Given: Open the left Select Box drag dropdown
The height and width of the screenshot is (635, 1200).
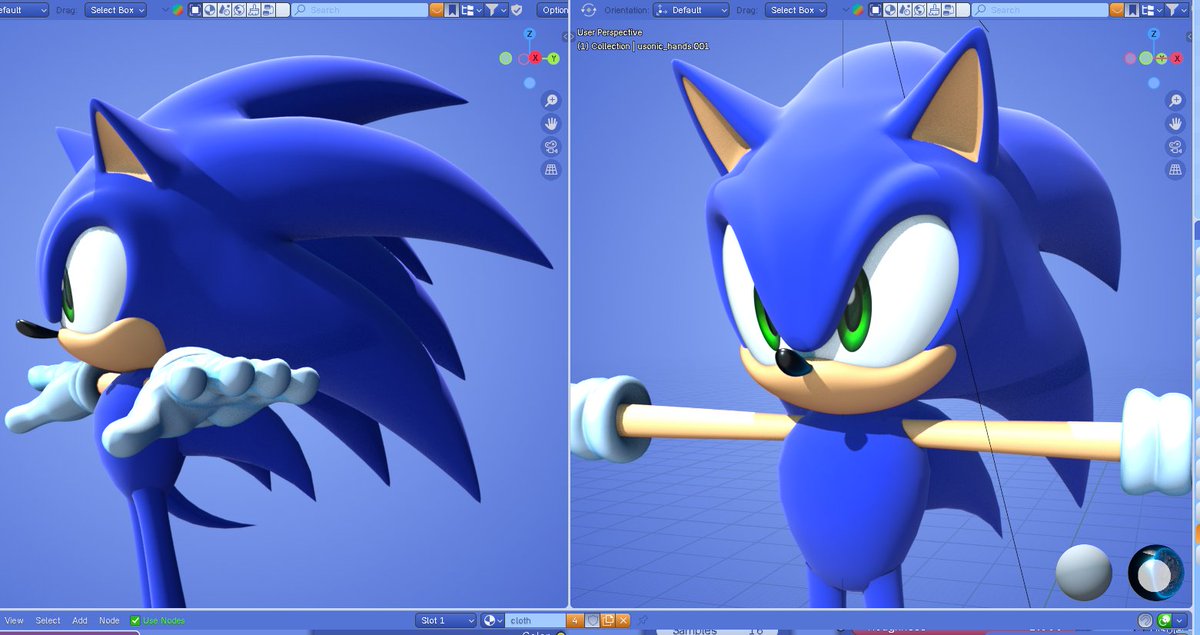Looking at the screenshot, I should point(115,10).
